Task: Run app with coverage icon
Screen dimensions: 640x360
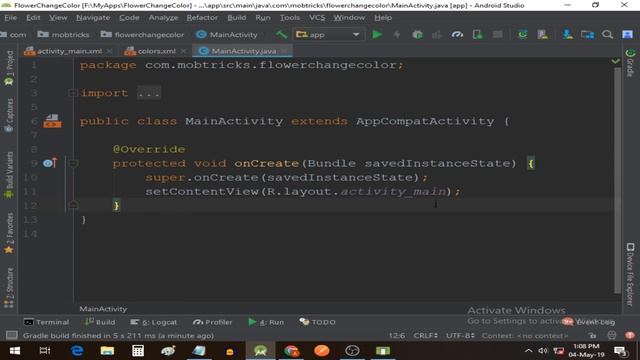Action: point(437,35)
